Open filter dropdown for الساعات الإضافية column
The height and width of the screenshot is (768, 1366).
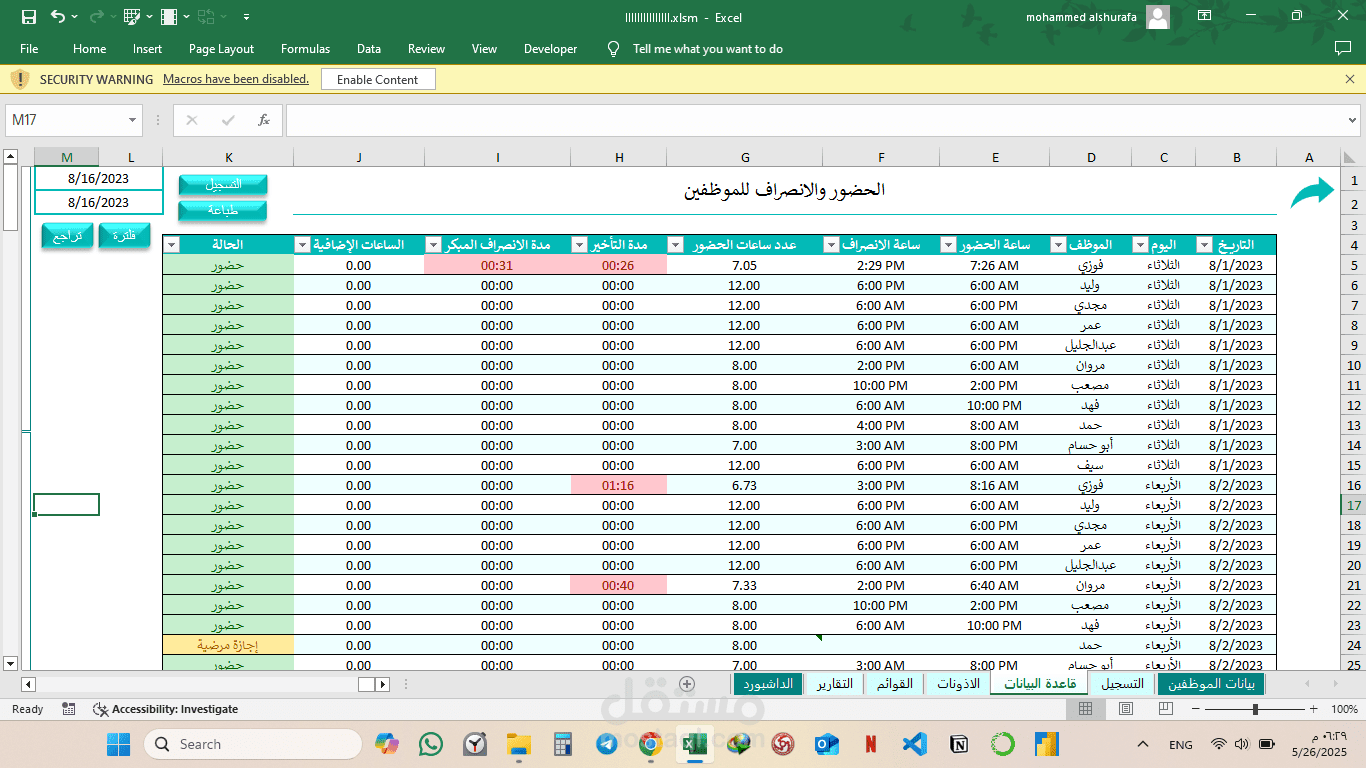point(302,245)
